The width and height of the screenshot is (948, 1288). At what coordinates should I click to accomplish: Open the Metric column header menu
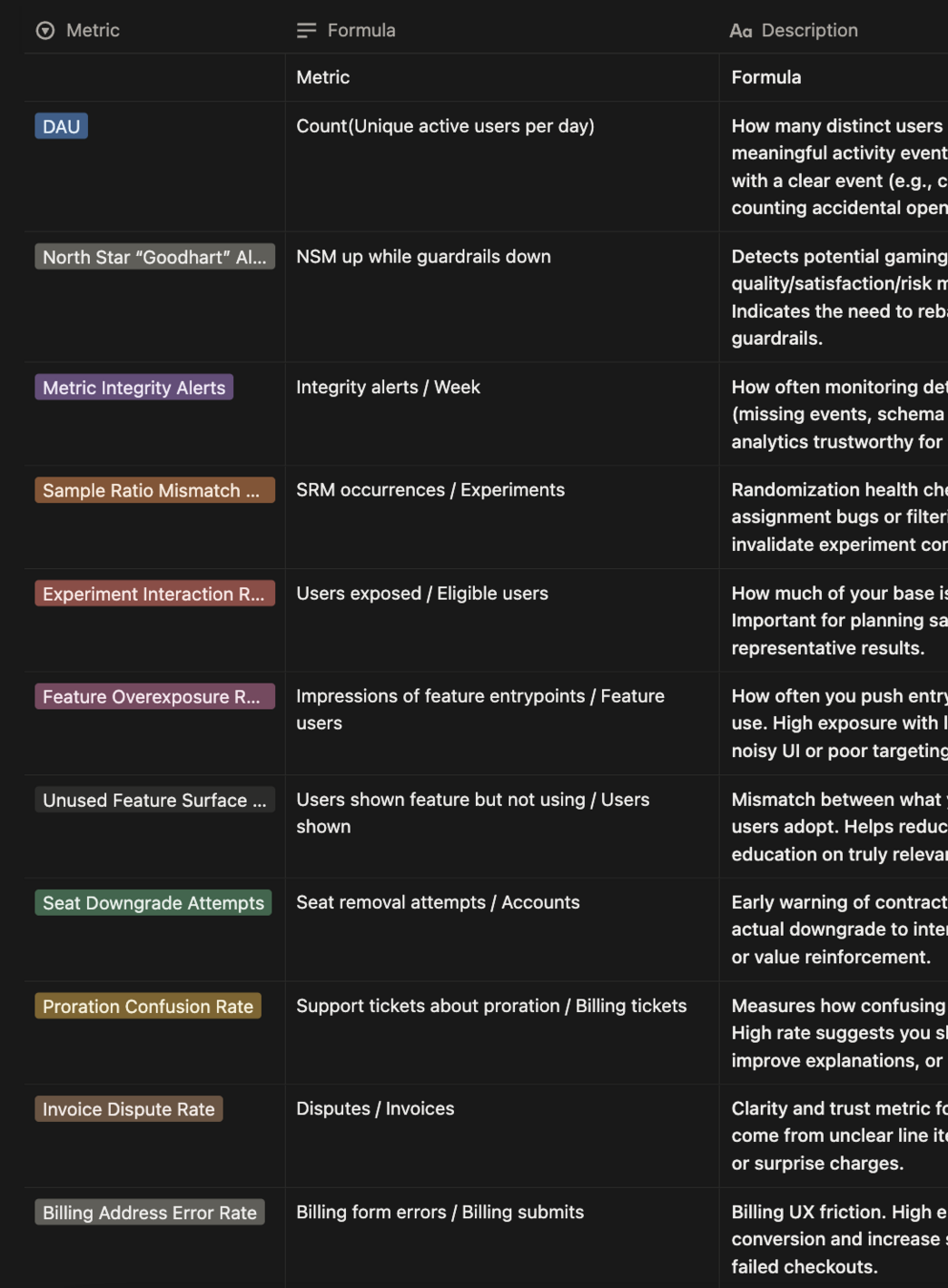(x=93, y=31)
